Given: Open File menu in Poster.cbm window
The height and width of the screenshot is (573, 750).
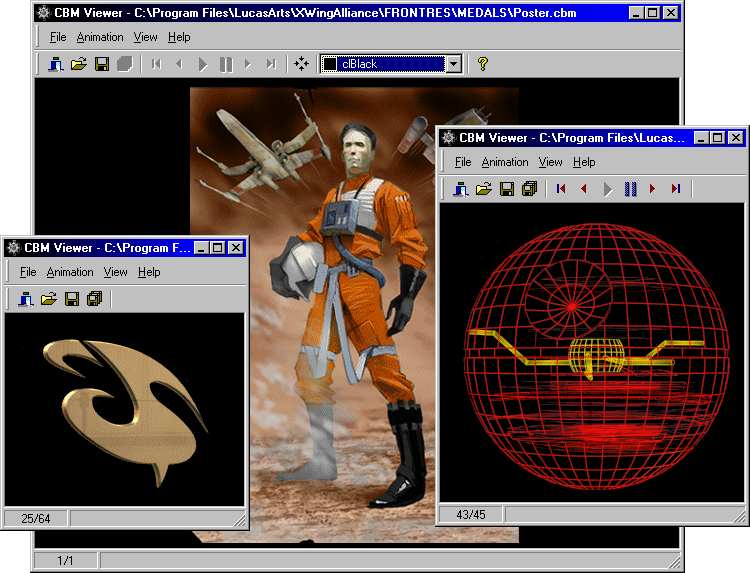Looking at the screenshot, I should [x=58, y=37].
